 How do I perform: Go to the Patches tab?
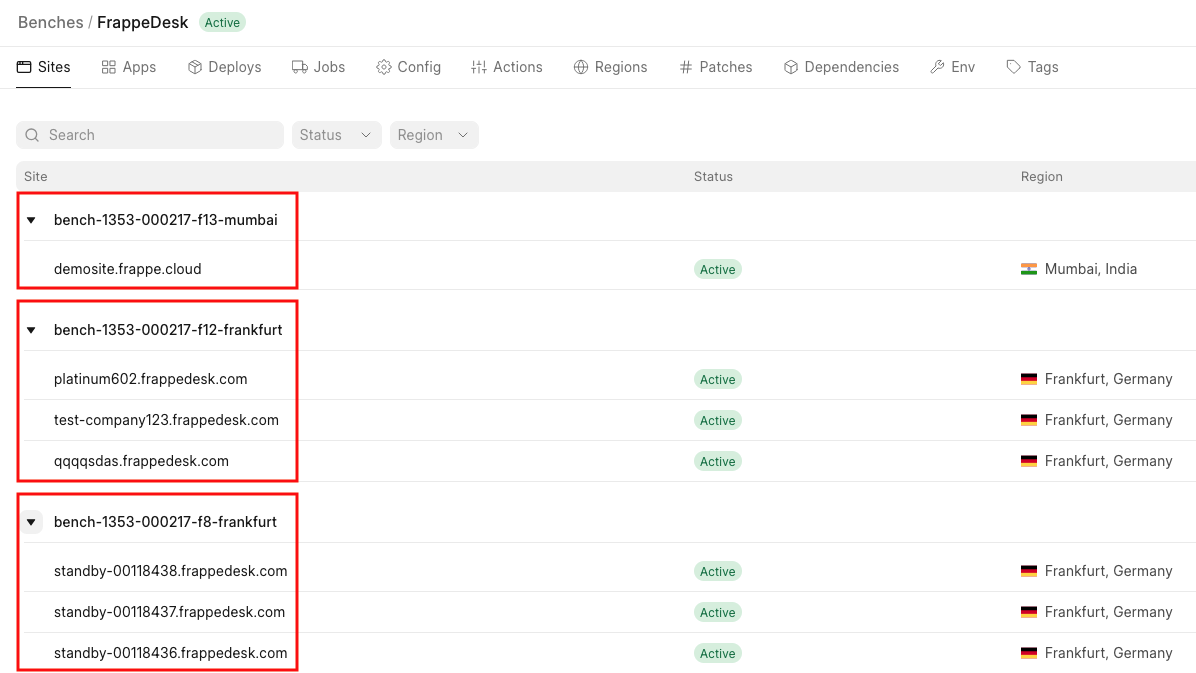click(715, 67)
